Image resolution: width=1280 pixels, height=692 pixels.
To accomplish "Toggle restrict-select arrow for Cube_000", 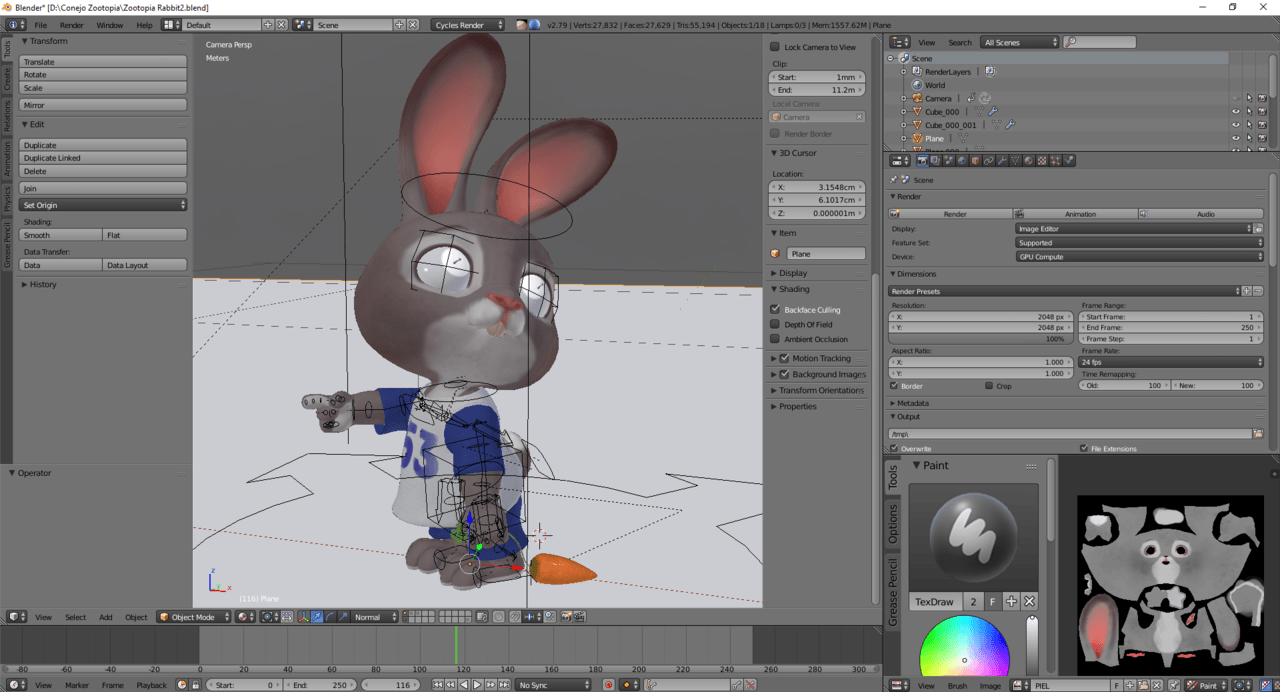I will coord(1249,112).
